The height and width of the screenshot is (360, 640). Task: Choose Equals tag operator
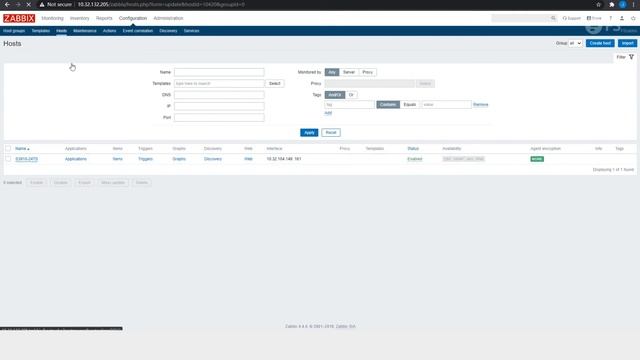pyautogui.click(x=409, y=105)
